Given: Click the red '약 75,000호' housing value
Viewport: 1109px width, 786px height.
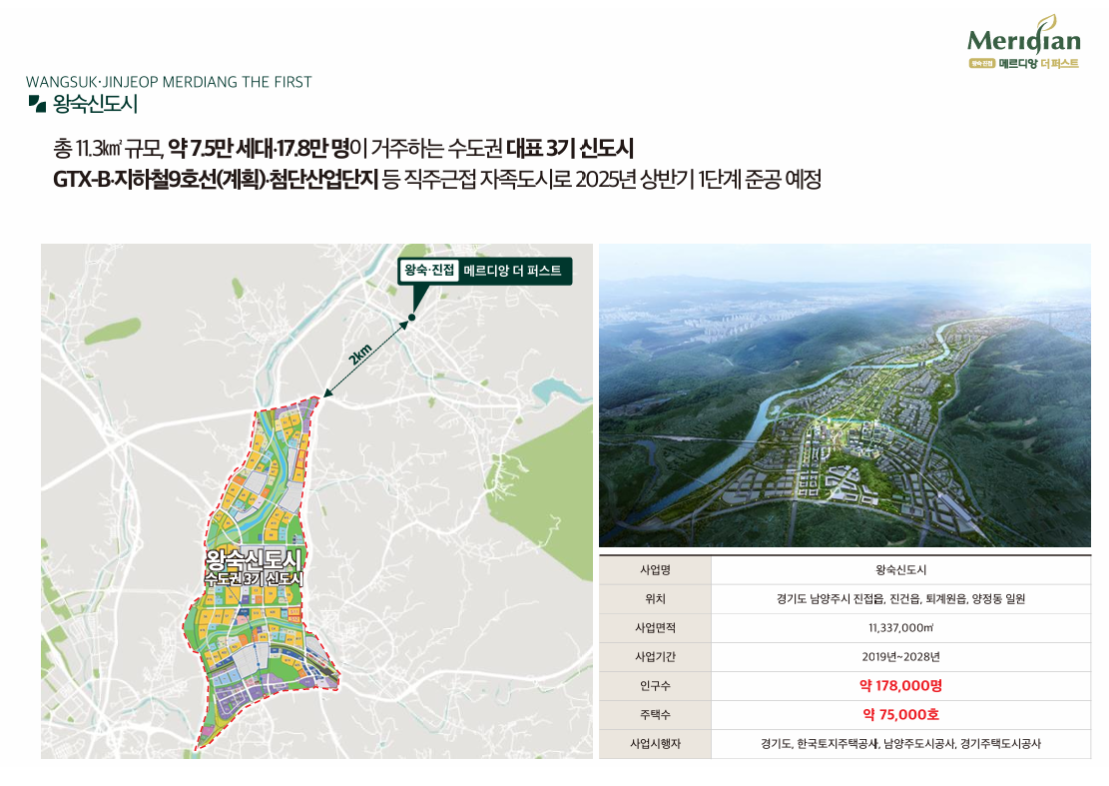Looking at the screenshot, I should tap(901, 715).
